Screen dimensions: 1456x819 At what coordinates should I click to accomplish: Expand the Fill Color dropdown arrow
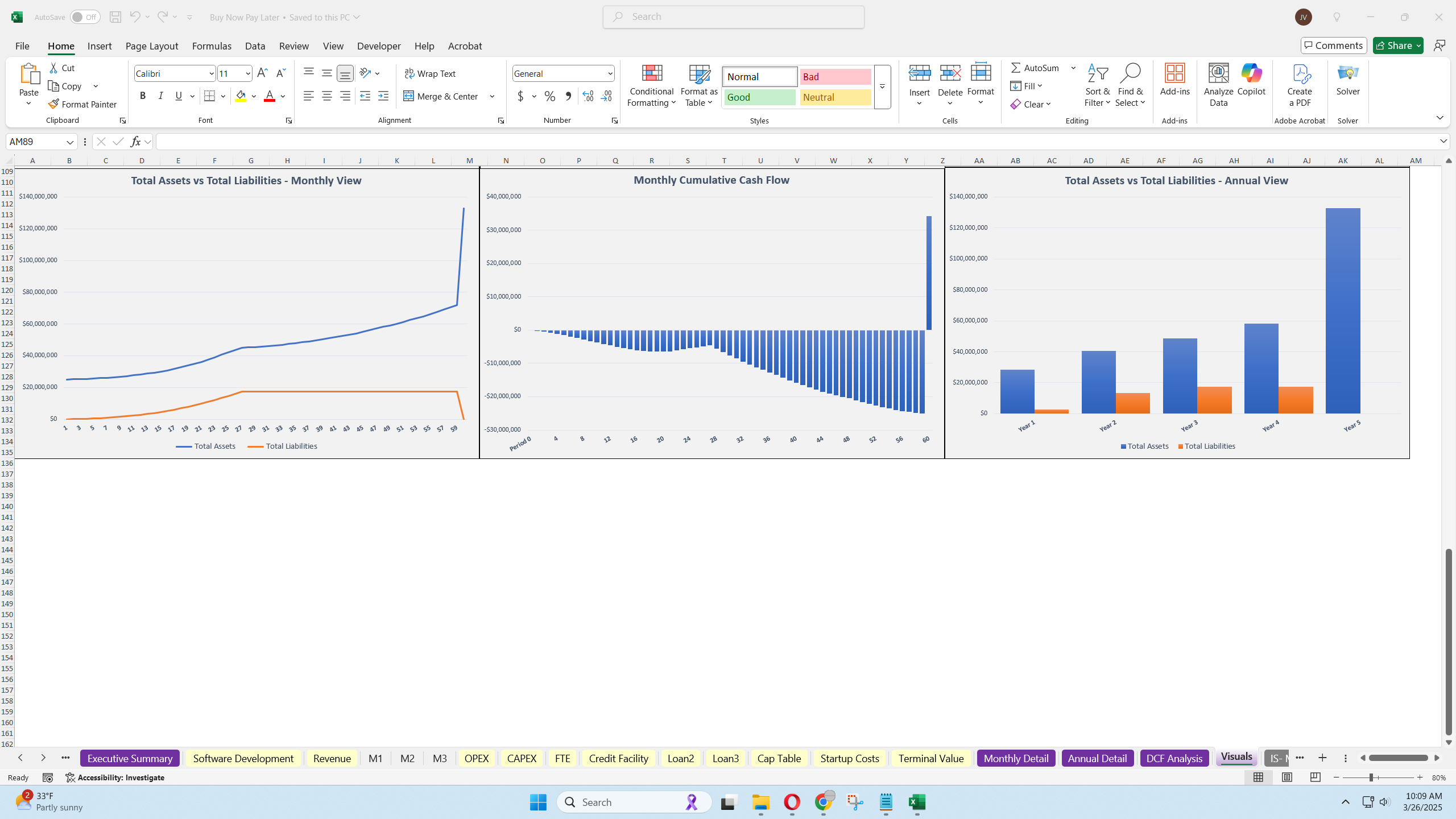click(x=254, y=96)
